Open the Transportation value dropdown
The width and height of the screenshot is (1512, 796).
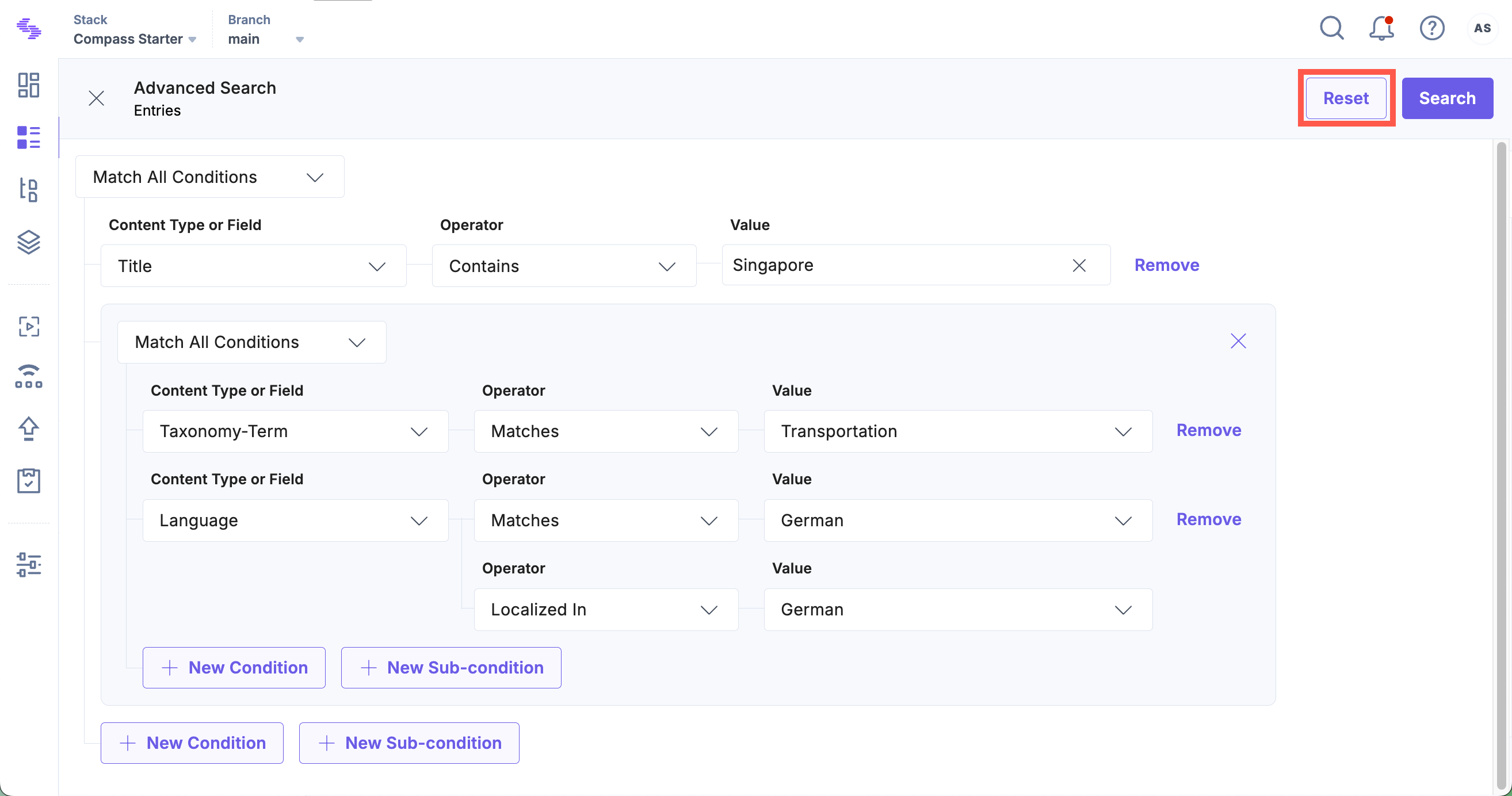coord(958,431)
